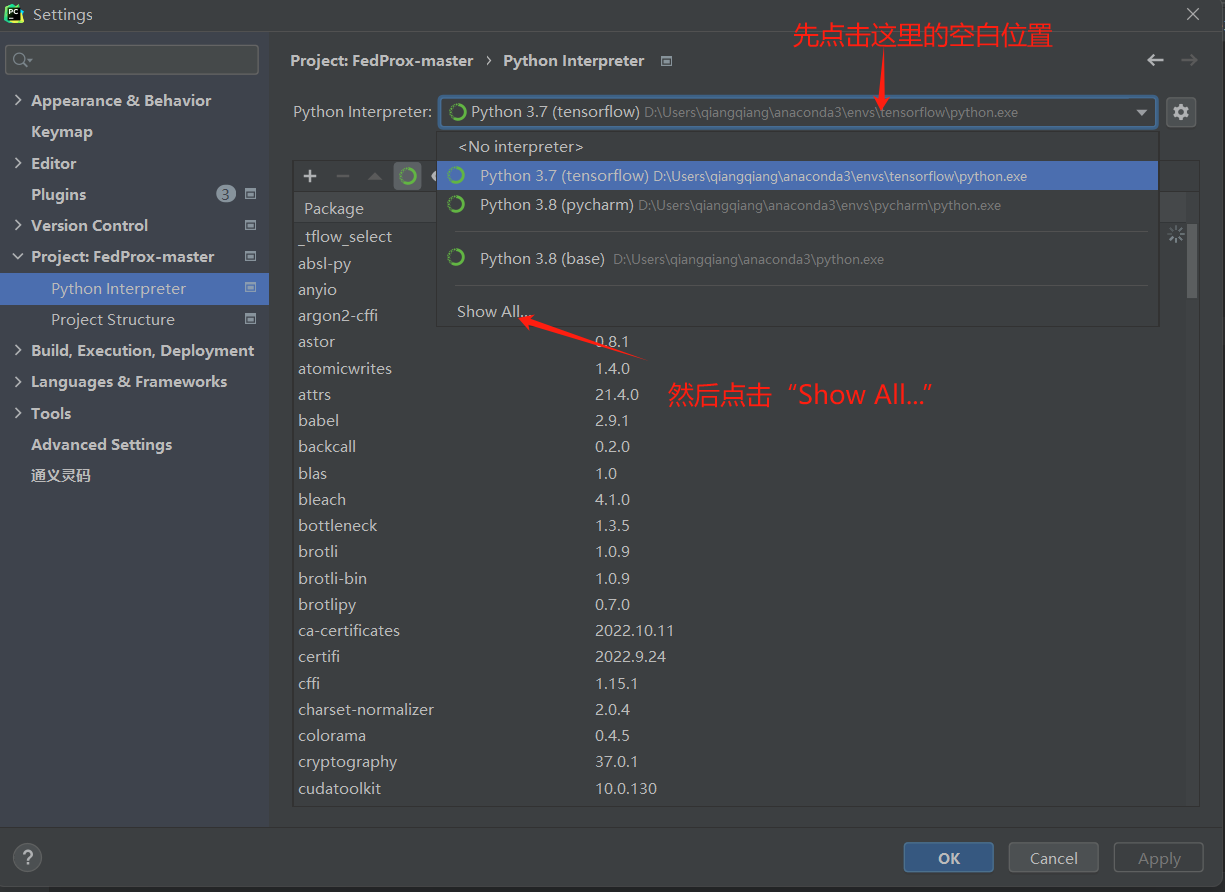Open the Python Interpreter combo box

(x=798, y=112)
